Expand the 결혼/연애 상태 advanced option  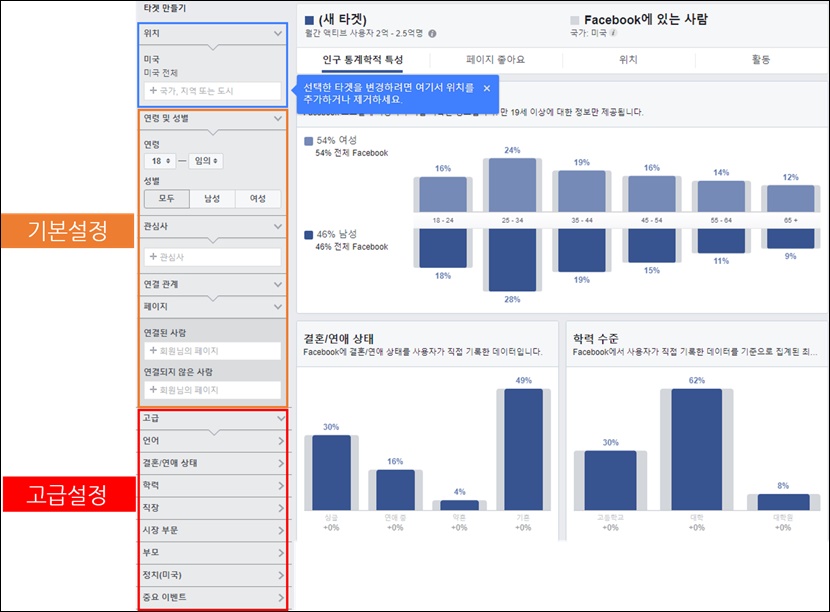coord(213,463)
